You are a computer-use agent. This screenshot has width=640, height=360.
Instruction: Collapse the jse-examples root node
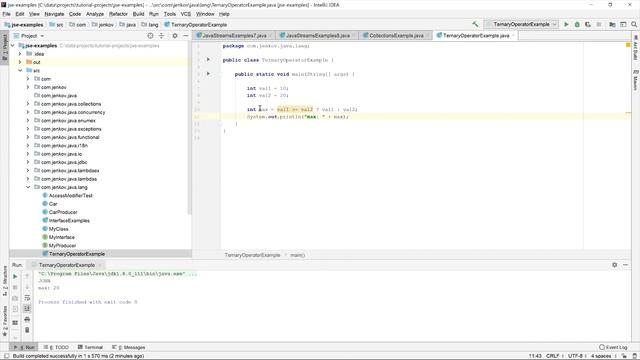tap(13, 46)
